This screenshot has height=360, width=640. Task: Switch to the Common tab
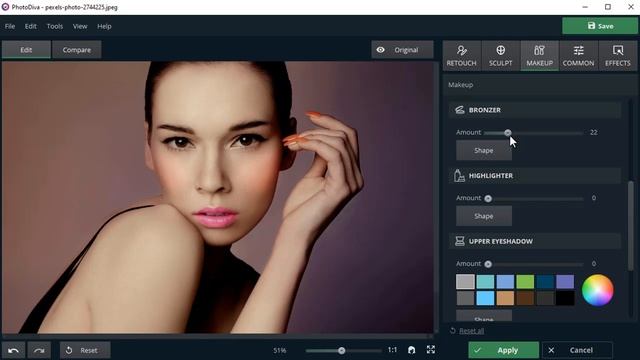(x=578, y=56)
